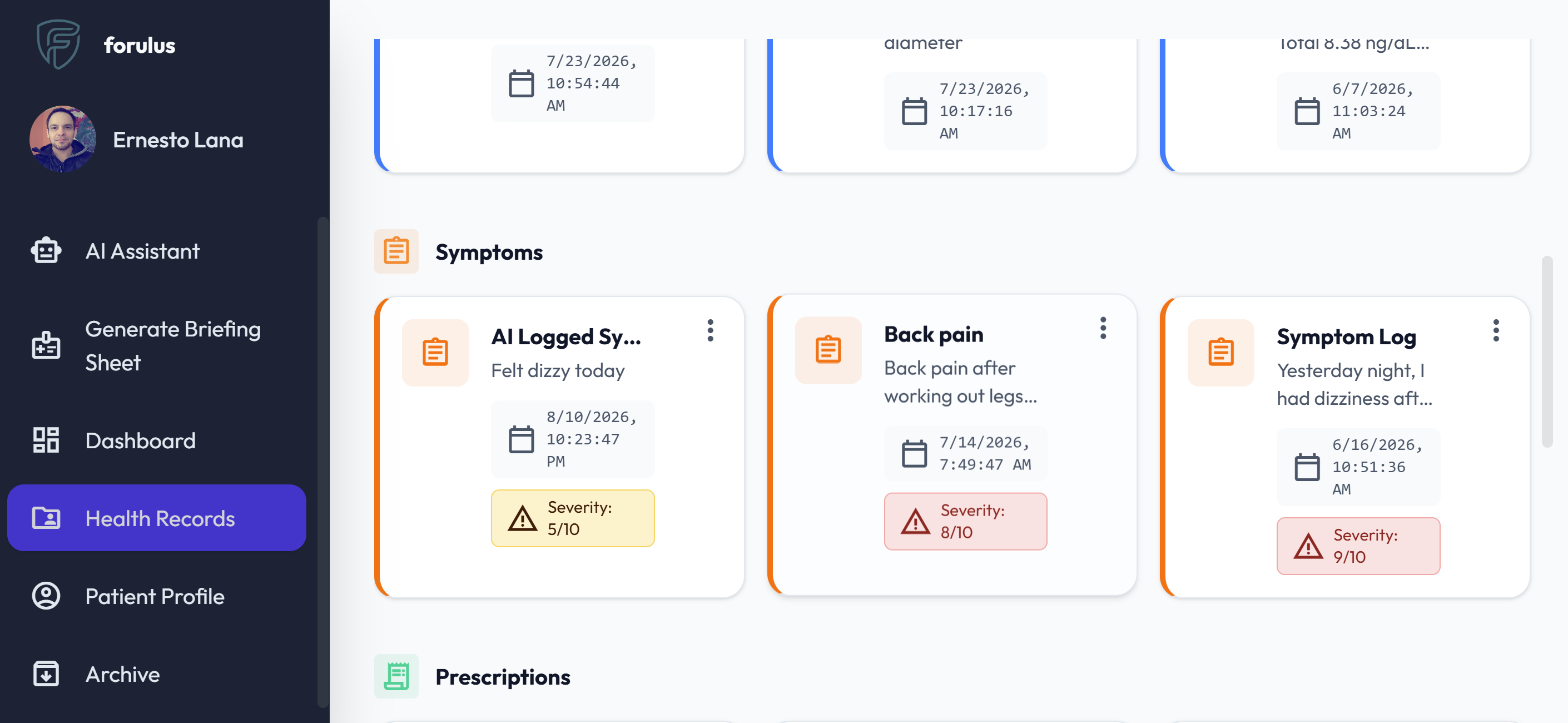Viewport: 1568px width, 723px height.
Task: Click the Symptoms section clipboard icon
Action: 396,251
